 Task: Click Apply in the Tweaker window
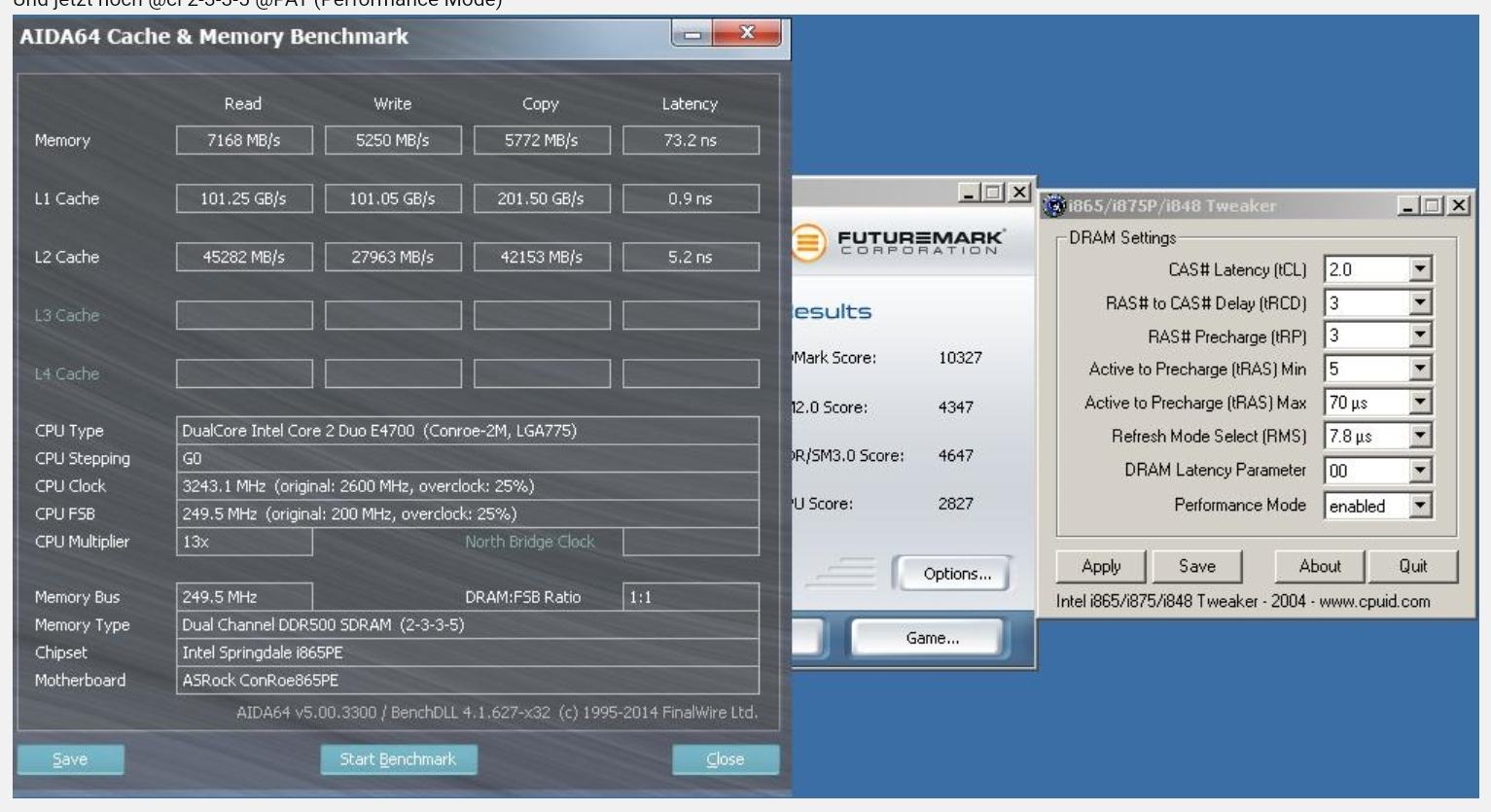coord(1102,566)
